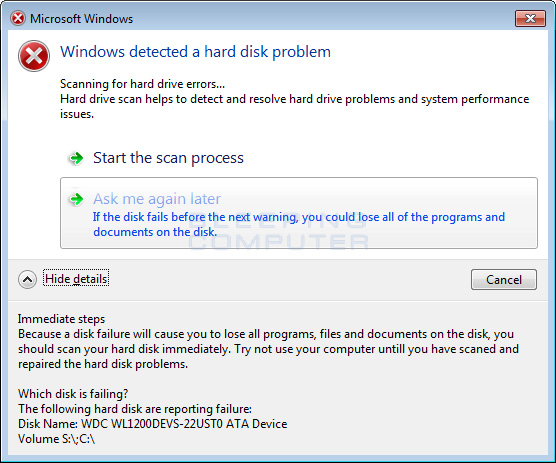Click green arrow beside Start the scan process

coord(76,158)
